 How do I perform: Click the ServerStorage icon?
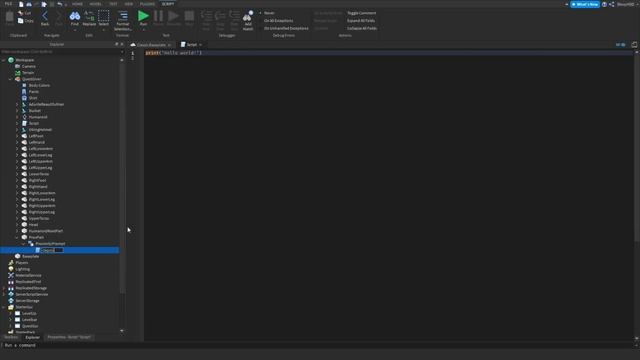pos(11,300)
